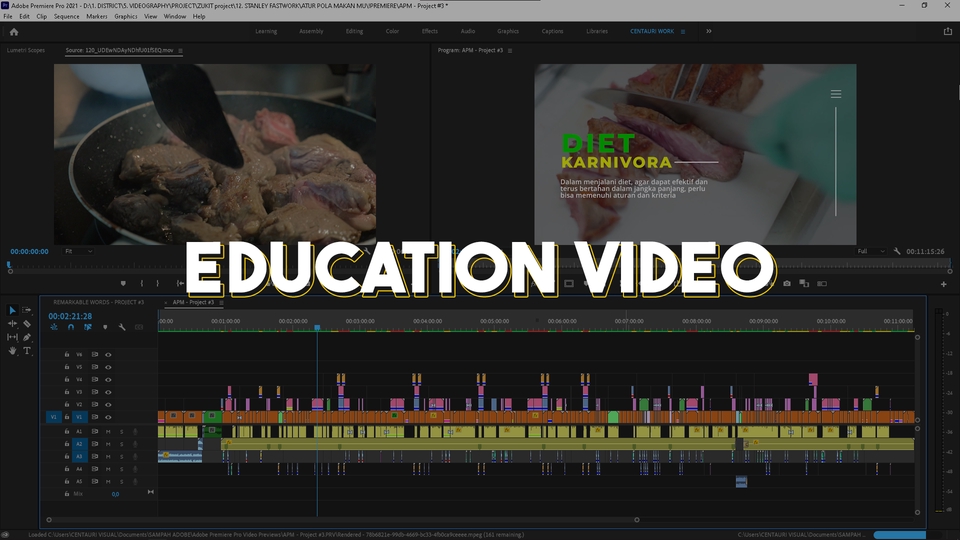The image size is (960, 540).
Task: Click the timeline blue playhead marker
Action: 317,328
